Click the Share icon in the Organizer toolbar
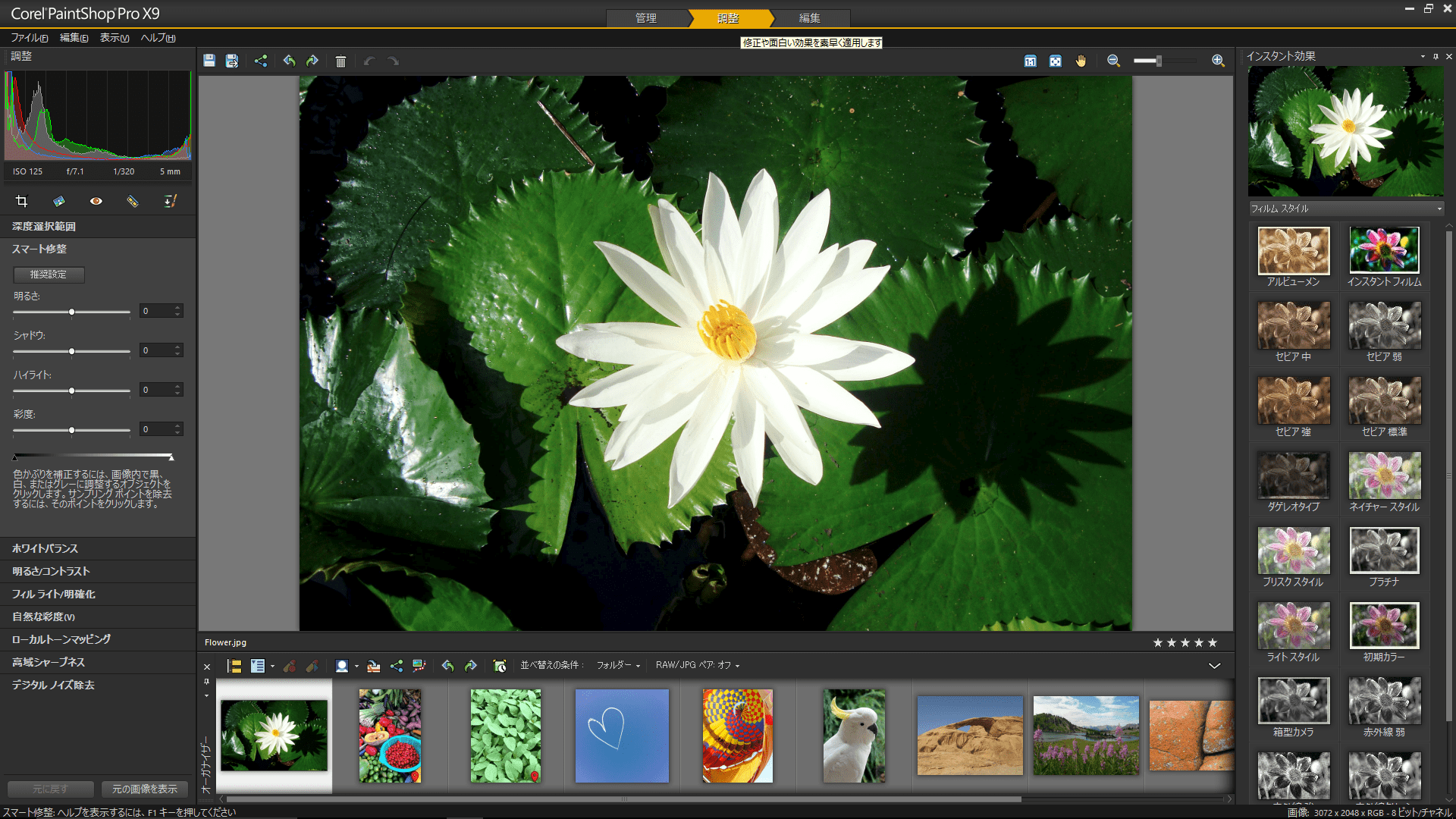Viewport: 1456px width, 819px height. [x=397, y=666]
